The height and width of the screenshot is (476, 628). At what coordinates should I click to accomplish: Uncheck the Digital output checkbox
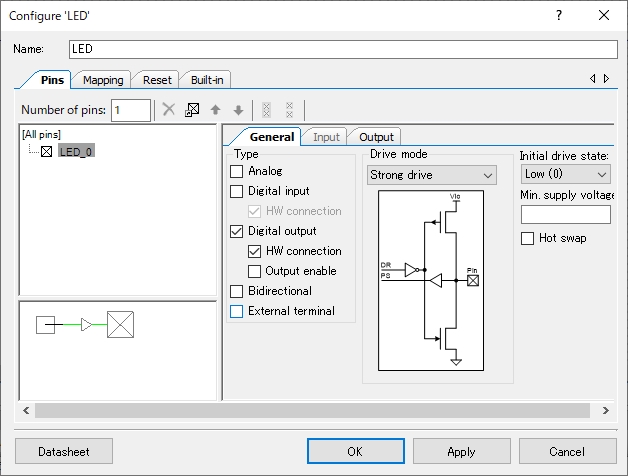pyautogui.click(x=236, y=232)
